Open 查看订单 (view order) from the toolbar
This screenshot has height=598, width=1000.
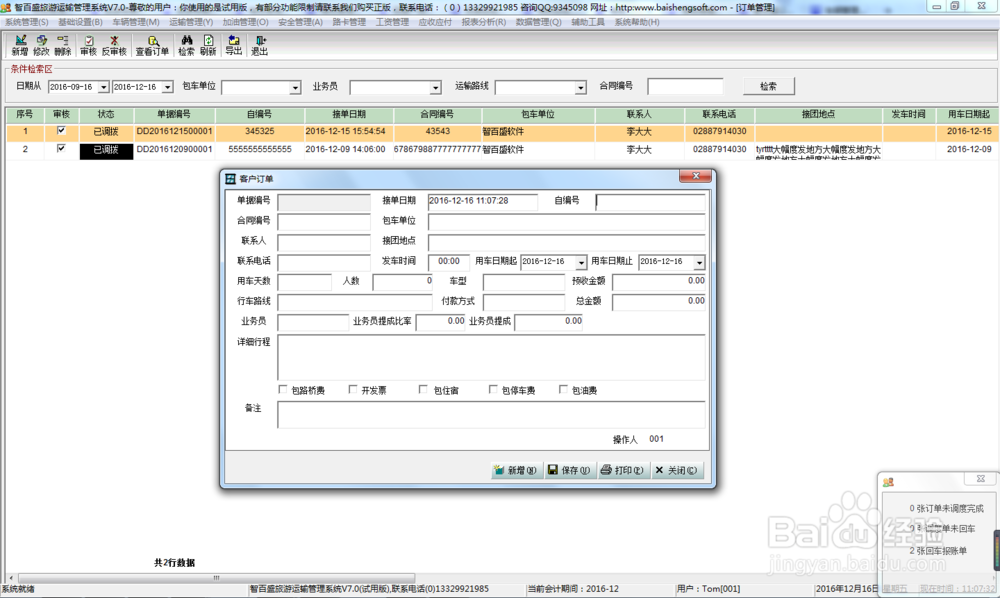152,46
